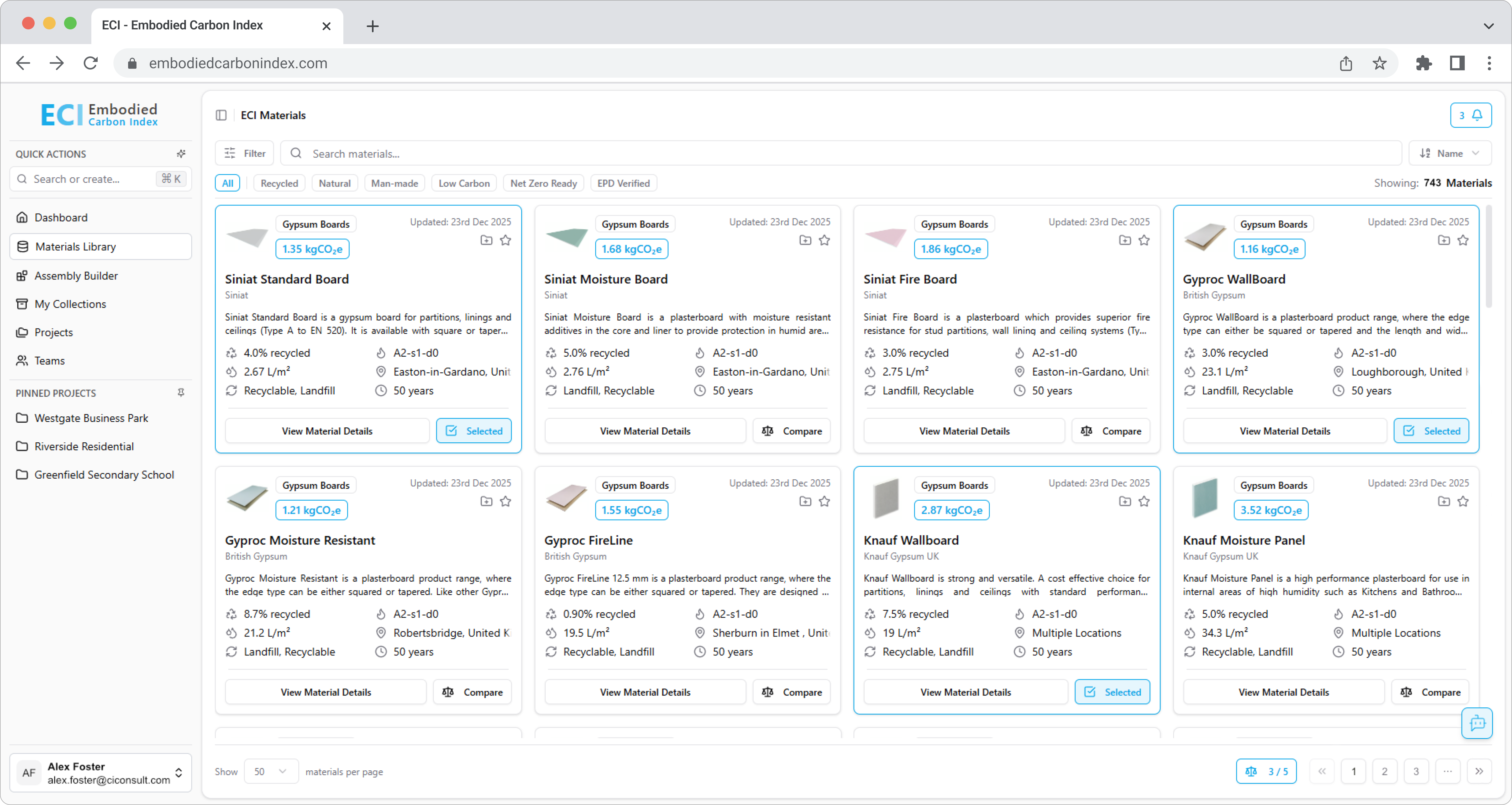Compare the Siniat Fire Board
1512x805 pixels.
(x=1111, y=431)
